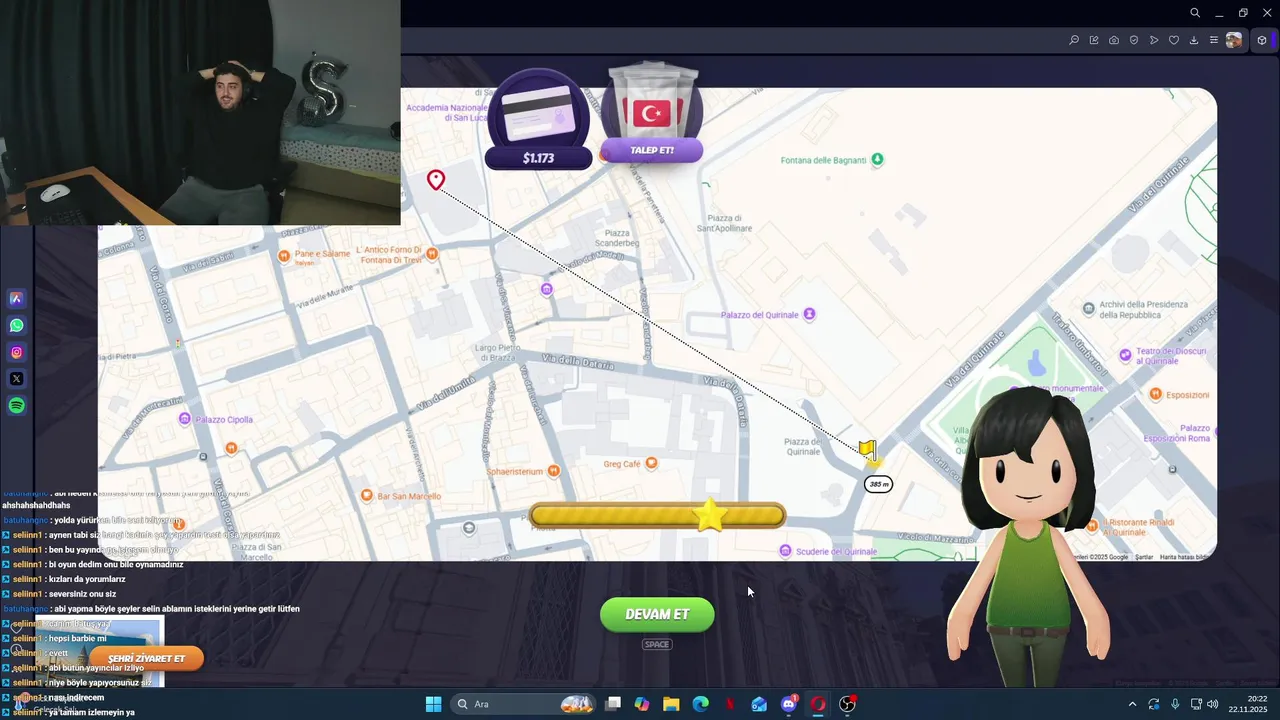
Task: Open Spotify in browser sidebar
Action: pos(16,406)
